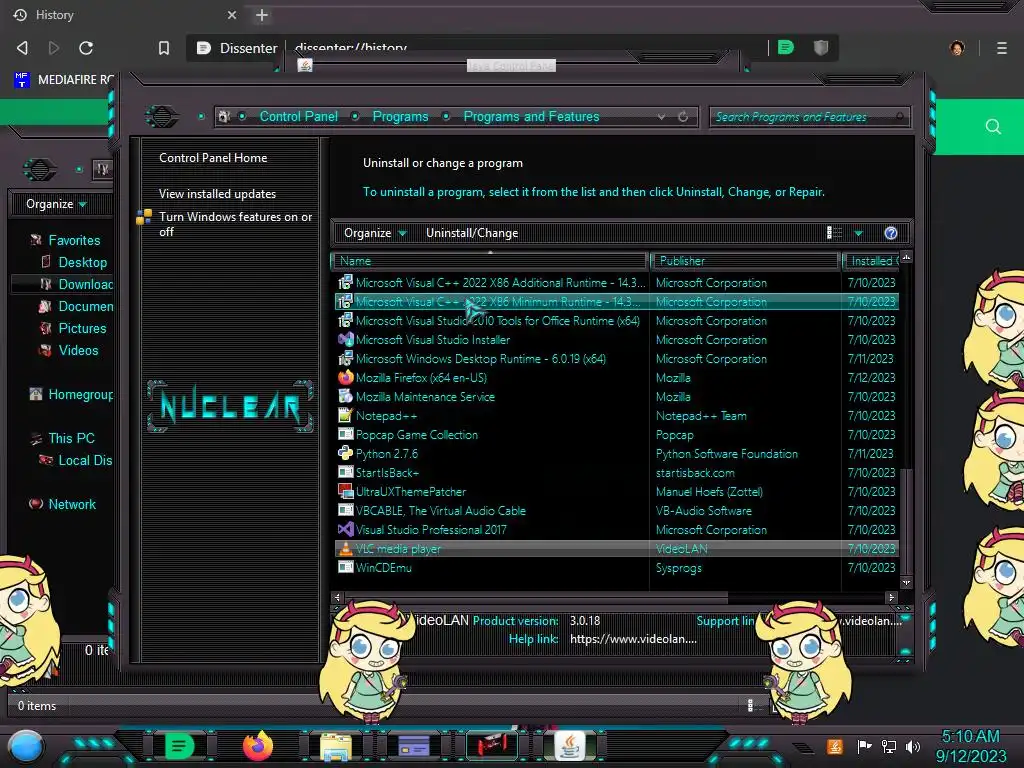Click the Search Programs and Features field

(809, 117)
